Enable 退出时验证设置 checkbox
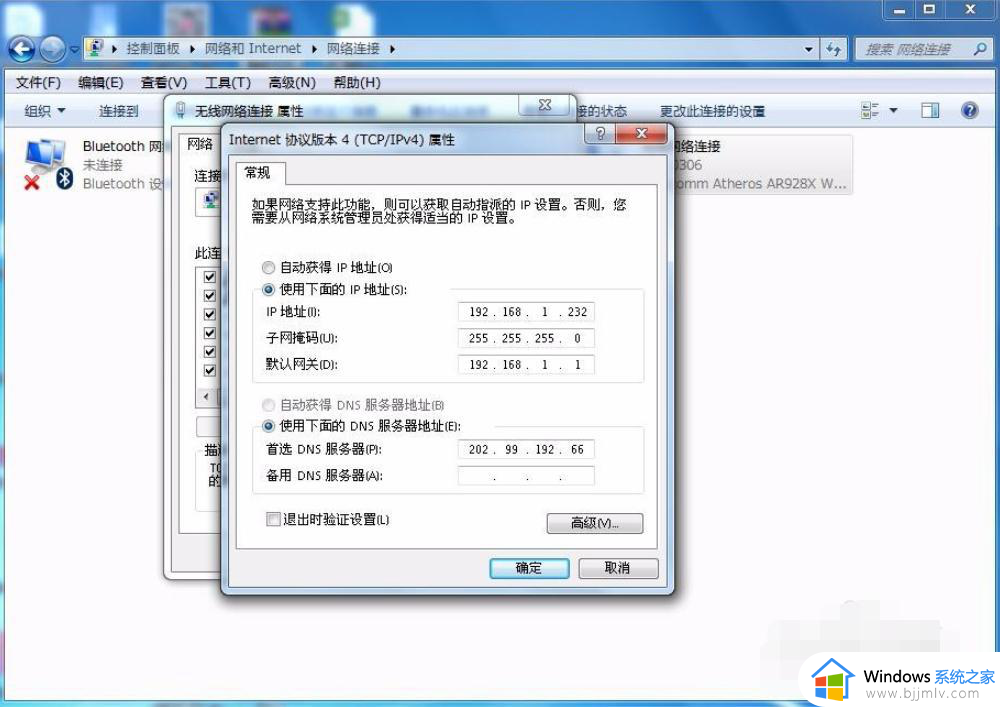This screenshot has height=707, width=1000. coord(273,520)
